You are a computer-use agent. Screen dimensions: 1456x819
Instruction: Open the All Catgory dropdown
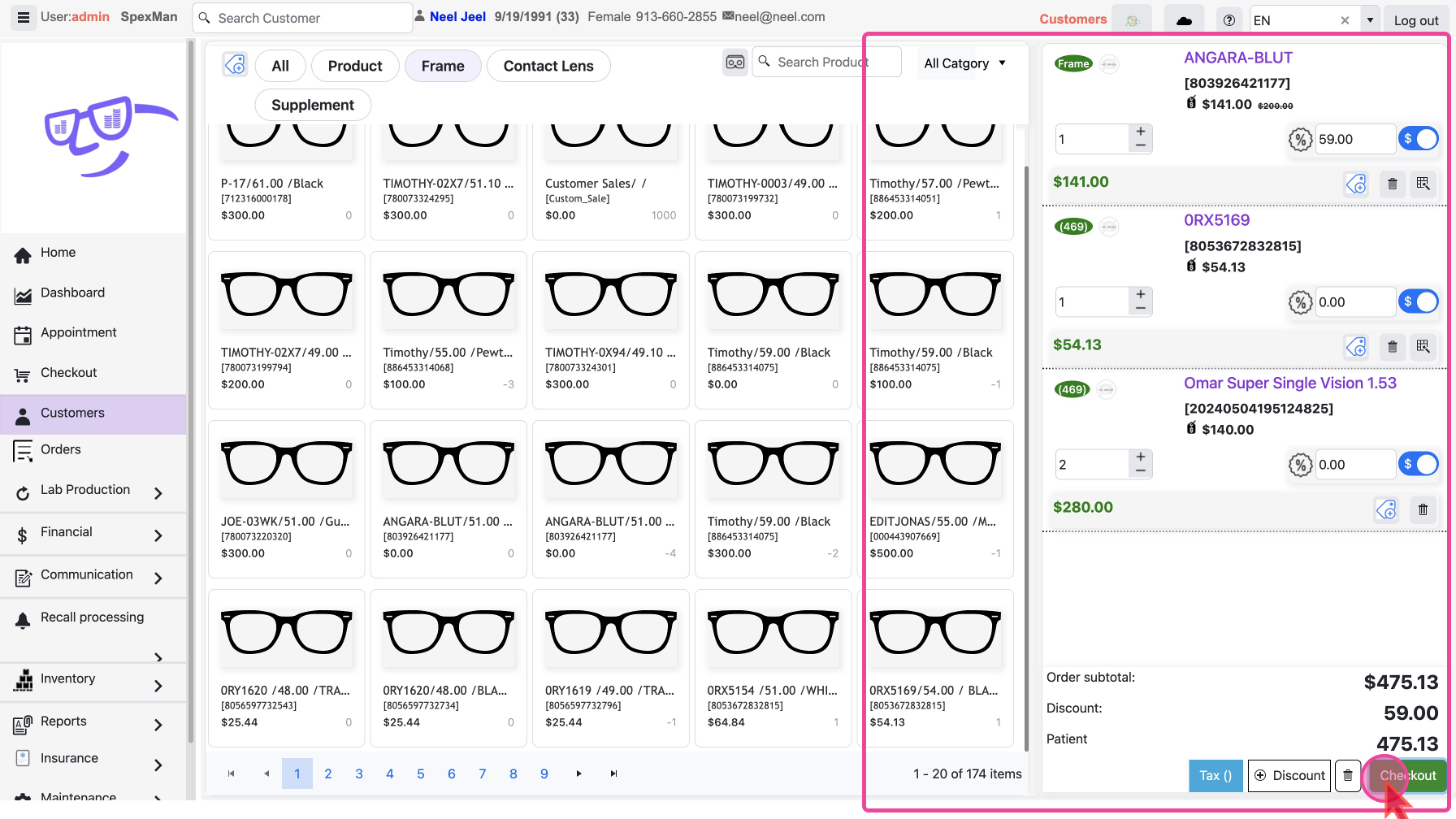[x=964, y=63]
